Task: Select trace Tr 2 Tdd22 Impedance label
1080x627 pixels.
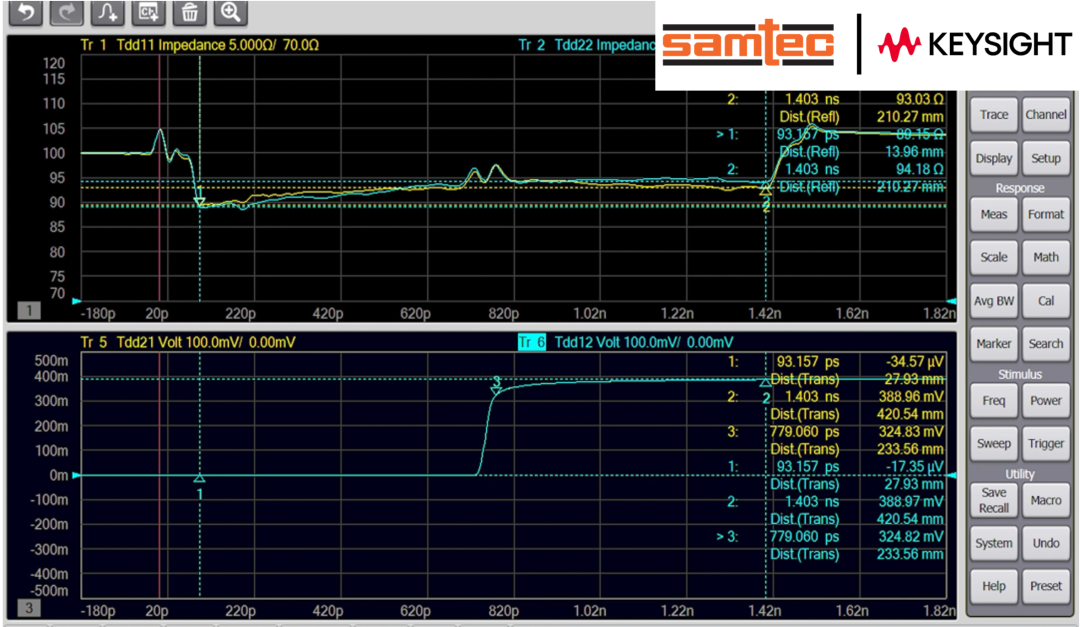Action: click(x=586, y=45)
